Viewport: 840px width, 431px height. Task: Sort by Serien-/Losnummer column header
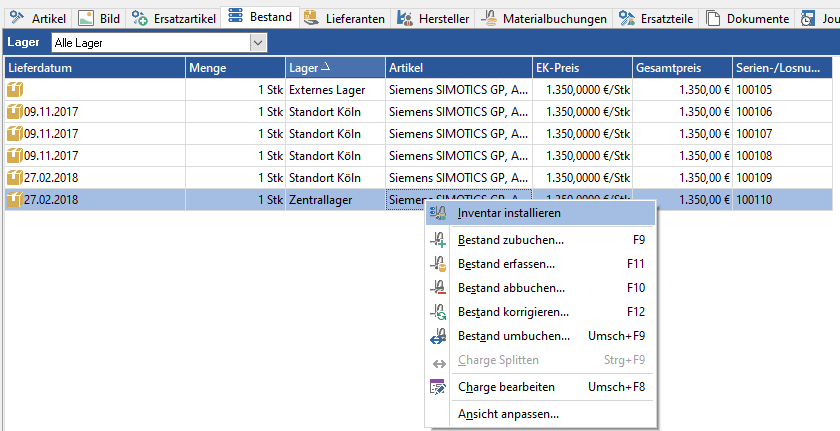[782, 68]
